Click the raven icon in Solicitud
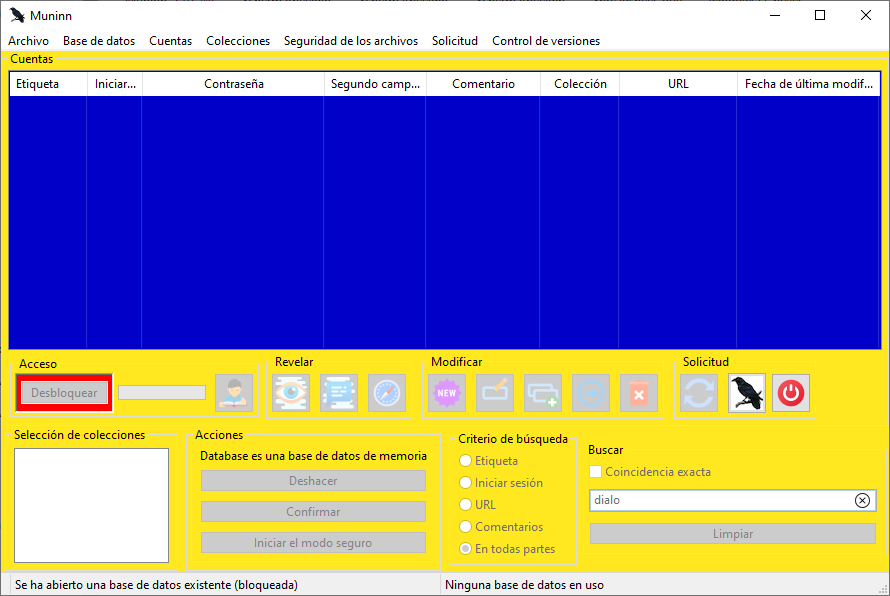Image resolution: width=890 pixels, height=596 pixels. 747,393
